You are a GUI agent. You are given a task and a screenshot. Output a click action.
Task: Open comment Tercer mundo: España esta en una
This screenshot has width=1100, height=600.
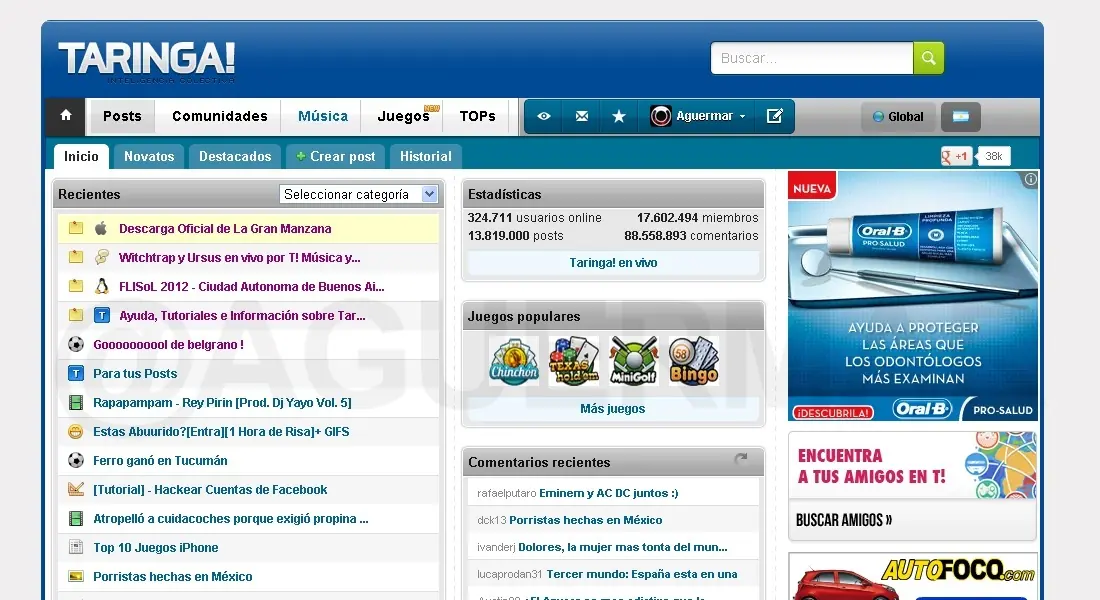(642, 574)
